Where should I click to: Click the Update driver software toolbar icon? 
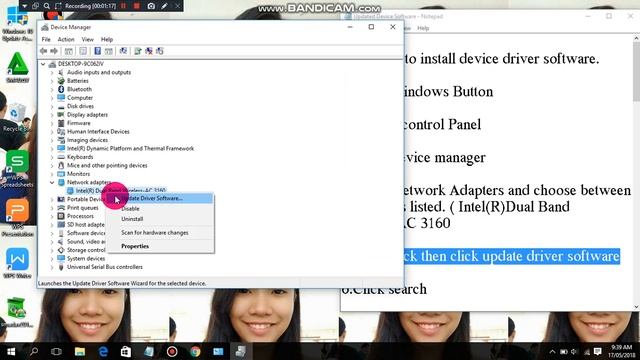tap(138, 51)
